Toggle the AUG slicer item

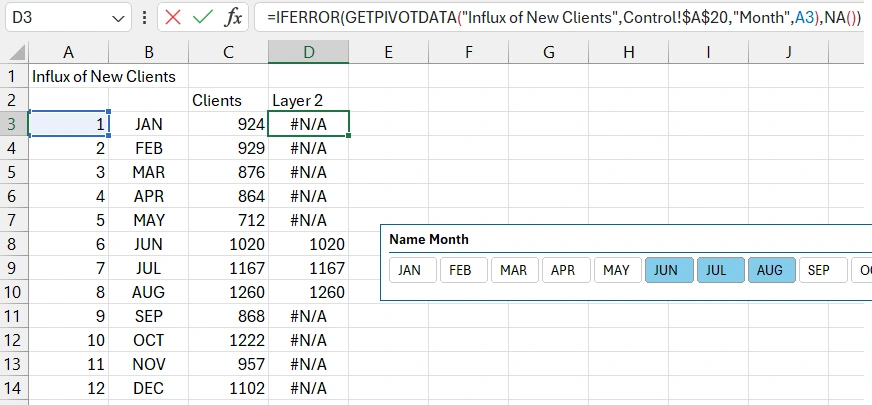point(770,270)
